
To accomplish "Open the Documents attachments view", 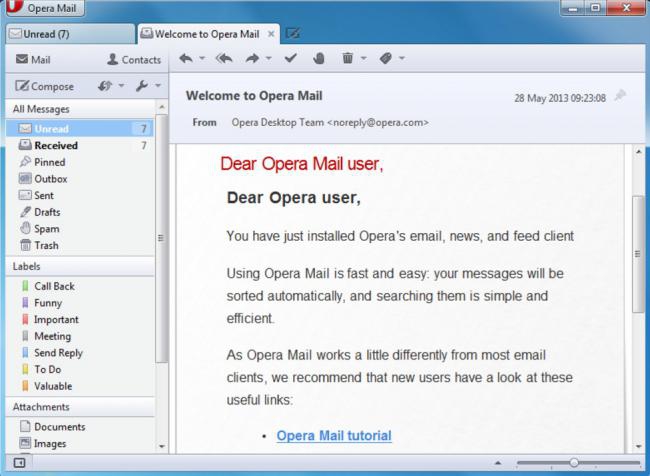I will tap(80, 427).
